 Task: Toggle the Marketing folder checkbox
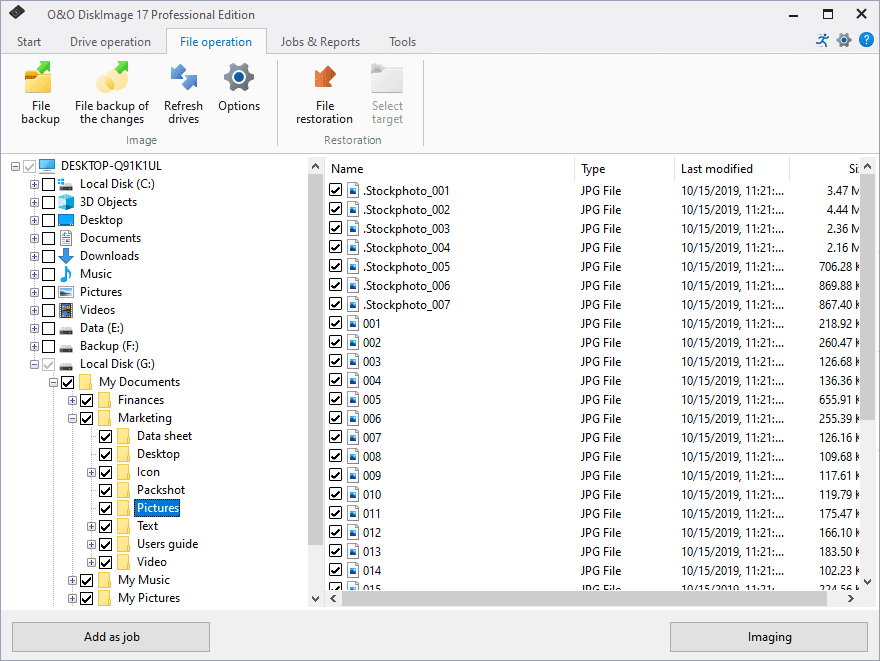(x=86, y=418)
